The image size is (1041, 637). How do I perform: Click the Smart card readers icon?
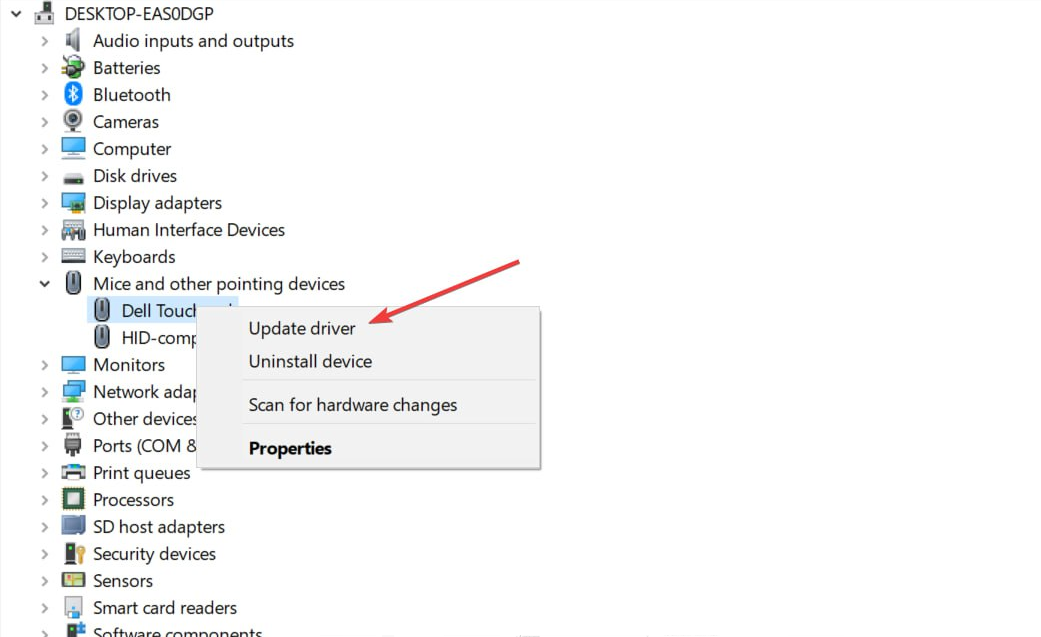[73, 607]
